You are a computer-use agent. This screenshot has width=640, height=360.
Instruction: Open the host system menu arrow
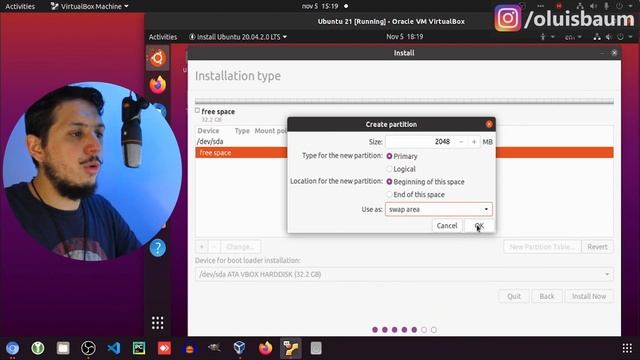pos(631,6)
